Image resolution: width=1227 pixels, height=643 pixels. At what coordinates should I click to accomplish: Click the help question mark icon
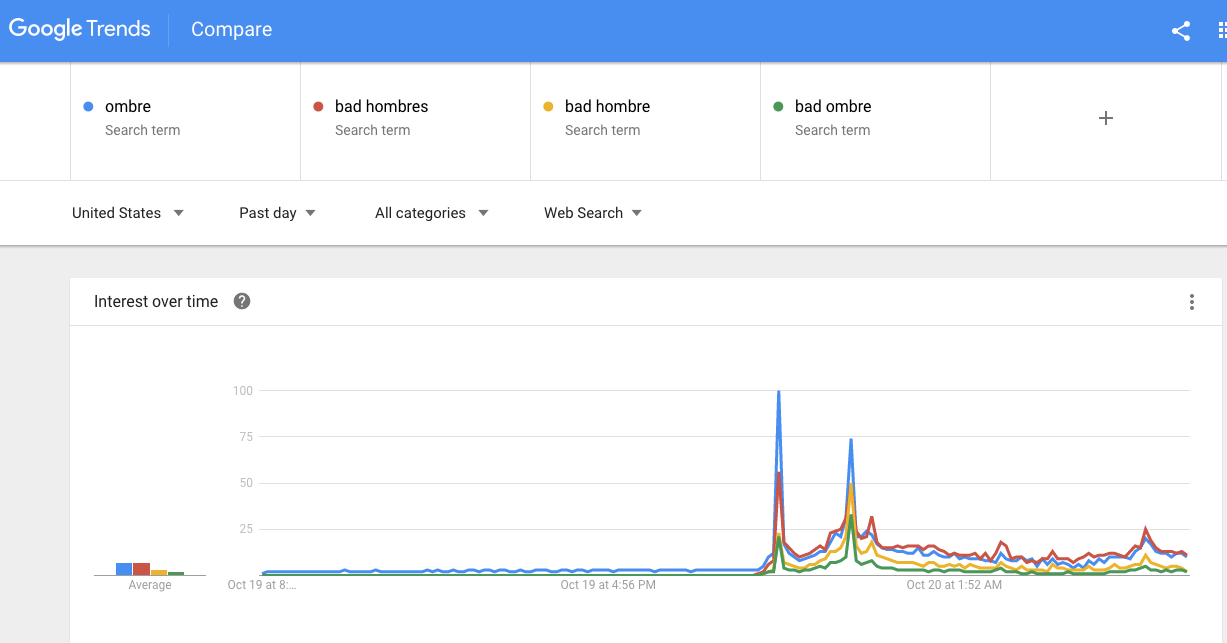point(241,300)
